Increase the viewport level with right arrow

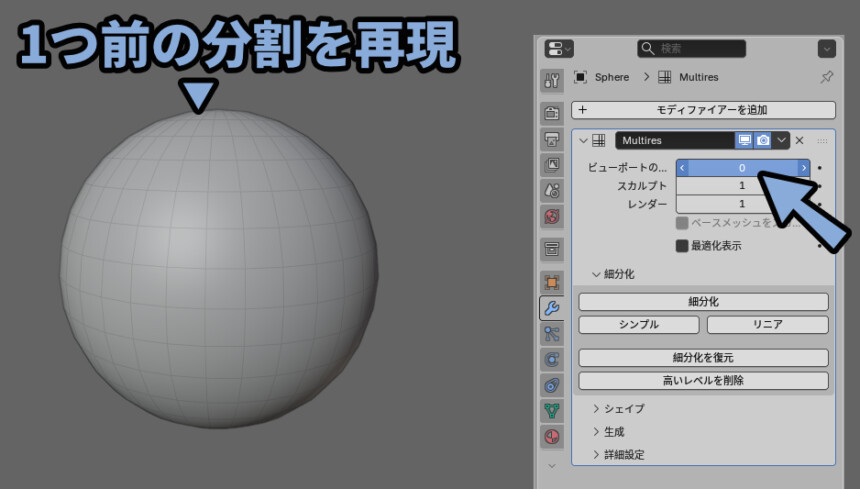pos(802,168)
